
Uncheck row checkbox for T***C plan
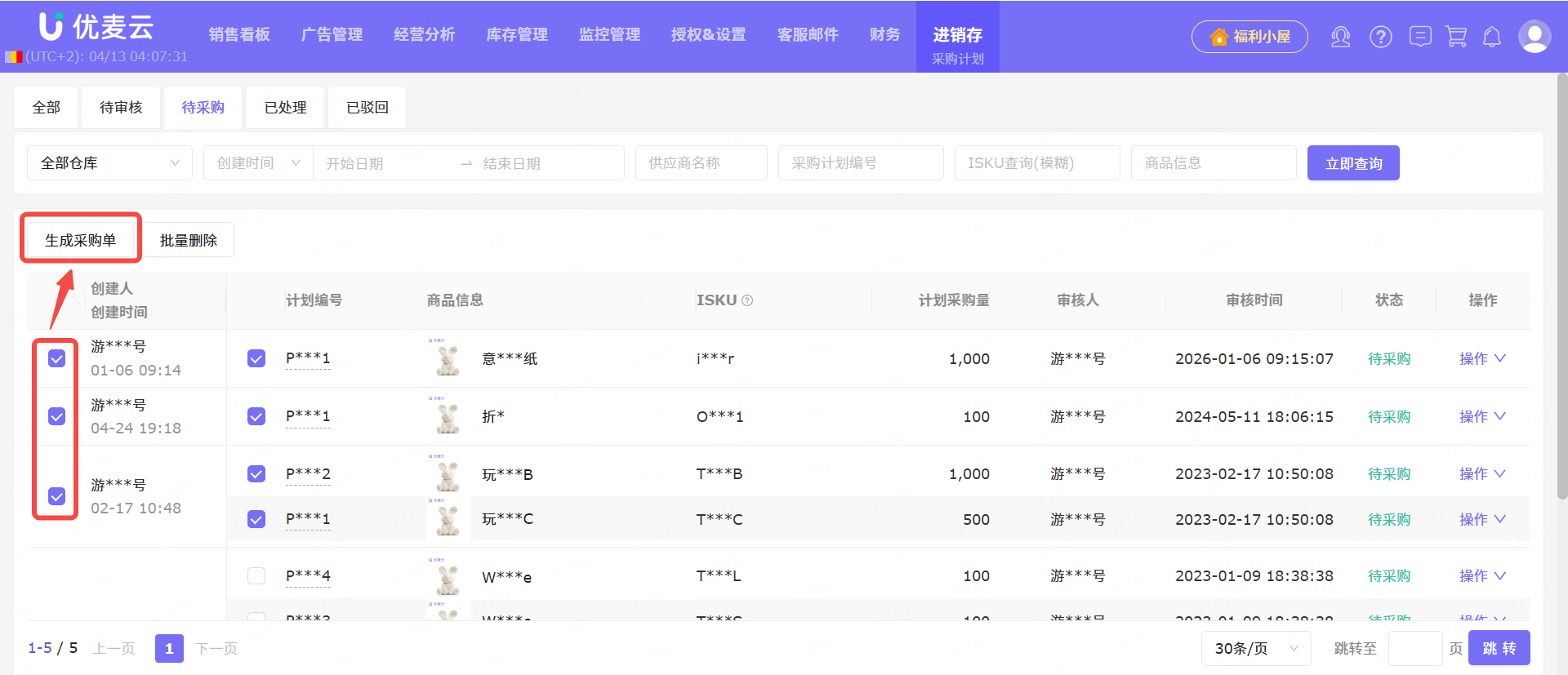[256, 519]
